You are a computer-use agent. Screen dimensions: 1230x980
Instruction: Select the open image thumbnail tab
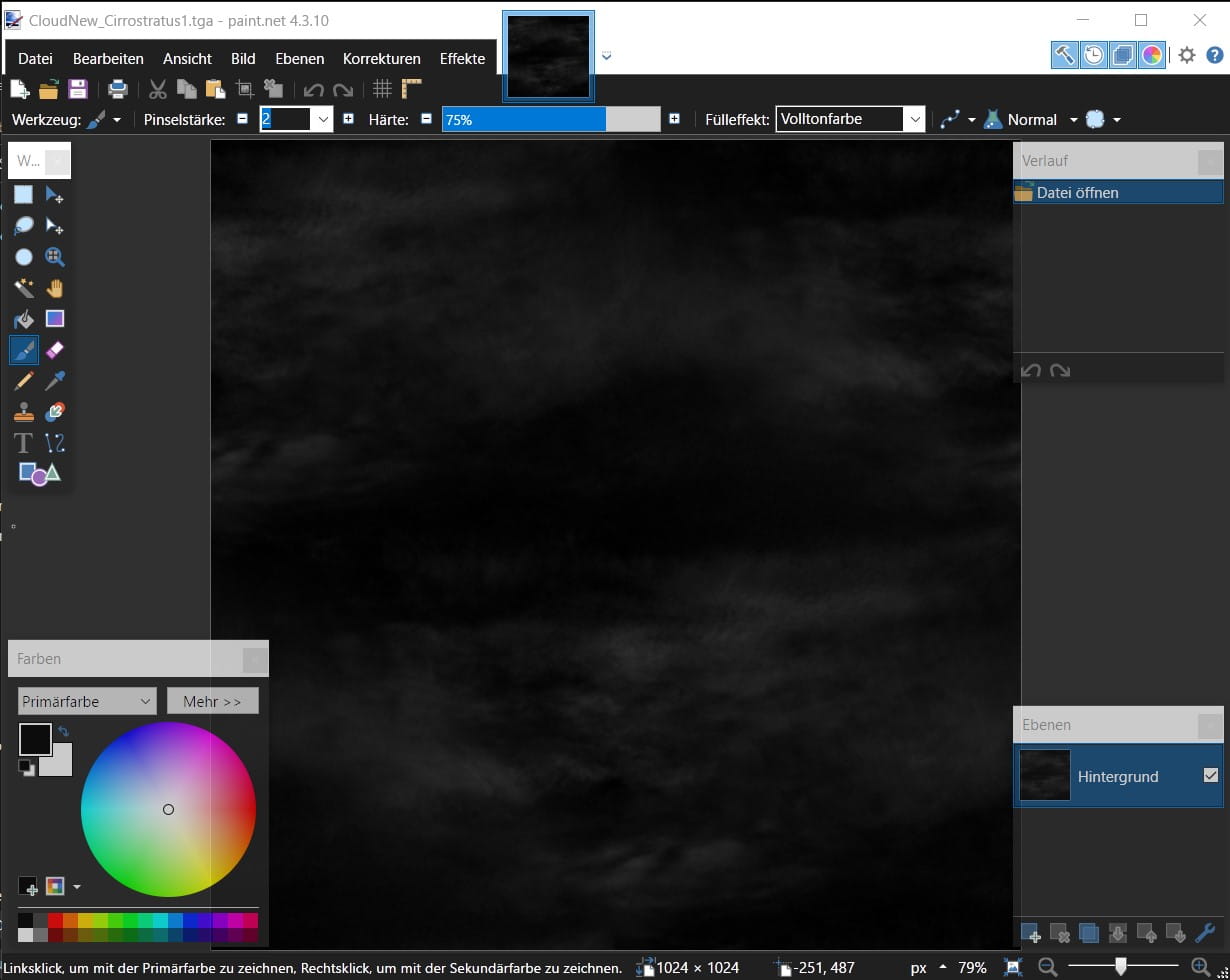coord(548,57)
